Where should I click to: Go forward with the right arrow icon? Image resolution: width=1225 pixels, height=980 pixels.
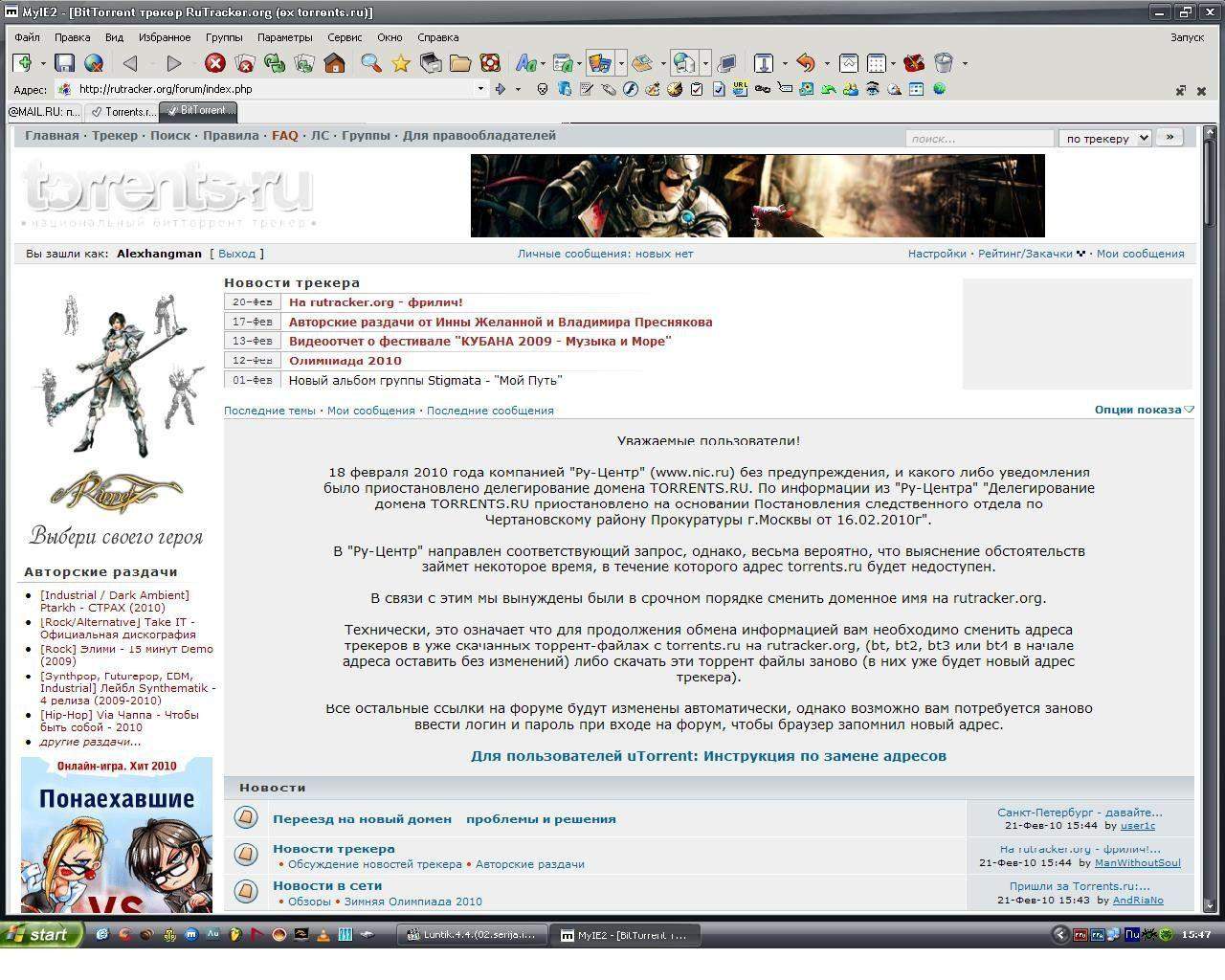(173, 63)
